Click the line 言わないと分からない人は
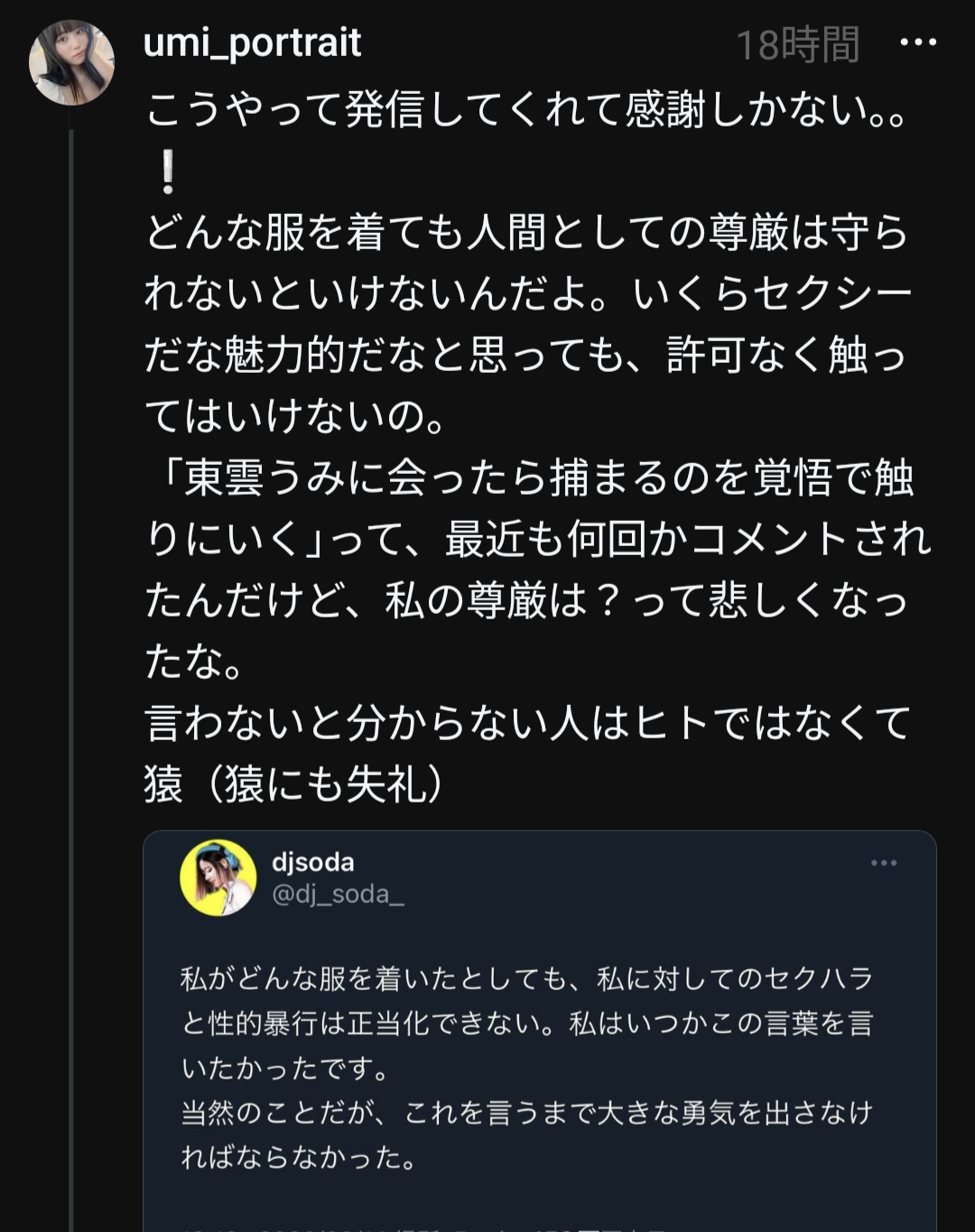Image resolution: width=975 pixels, height=1232 pixels. [x=526, y=723]
